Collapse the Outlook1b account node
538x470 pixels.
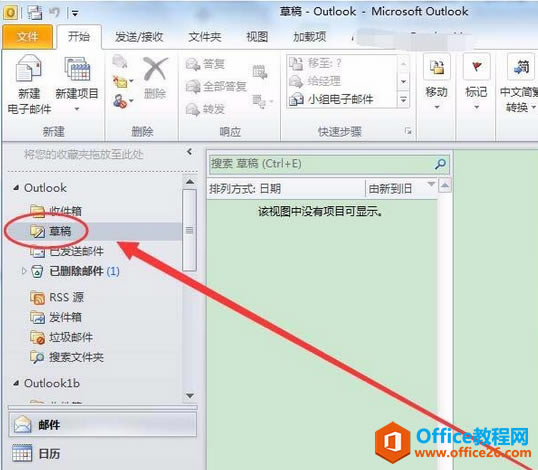16,383
